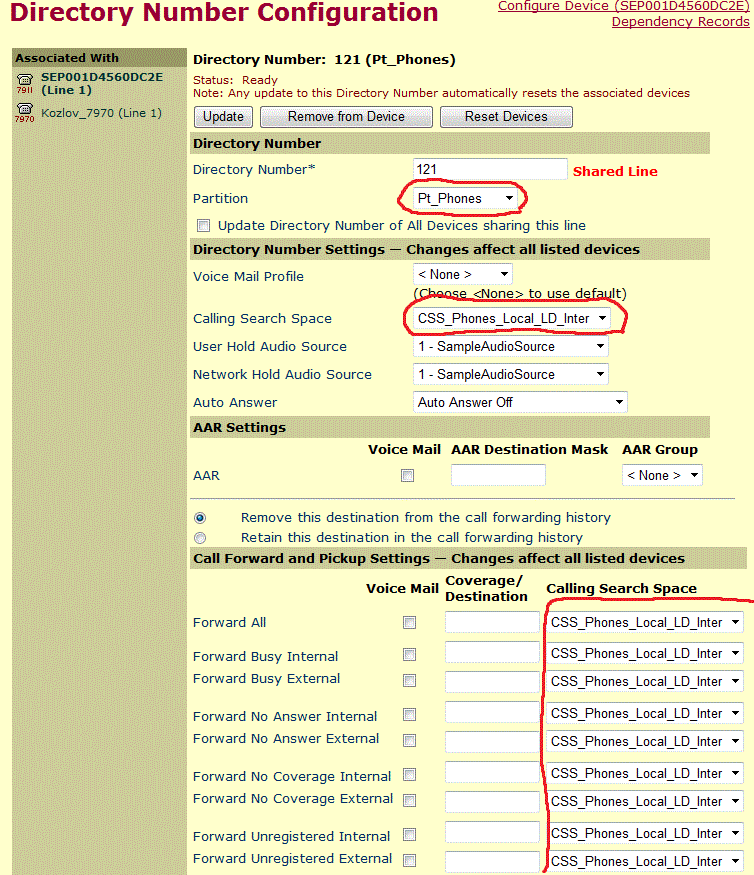Enable the AAR Voice Mail checkbox
The height and width of the screenshot is (875, 754).
tap(407, 476)
